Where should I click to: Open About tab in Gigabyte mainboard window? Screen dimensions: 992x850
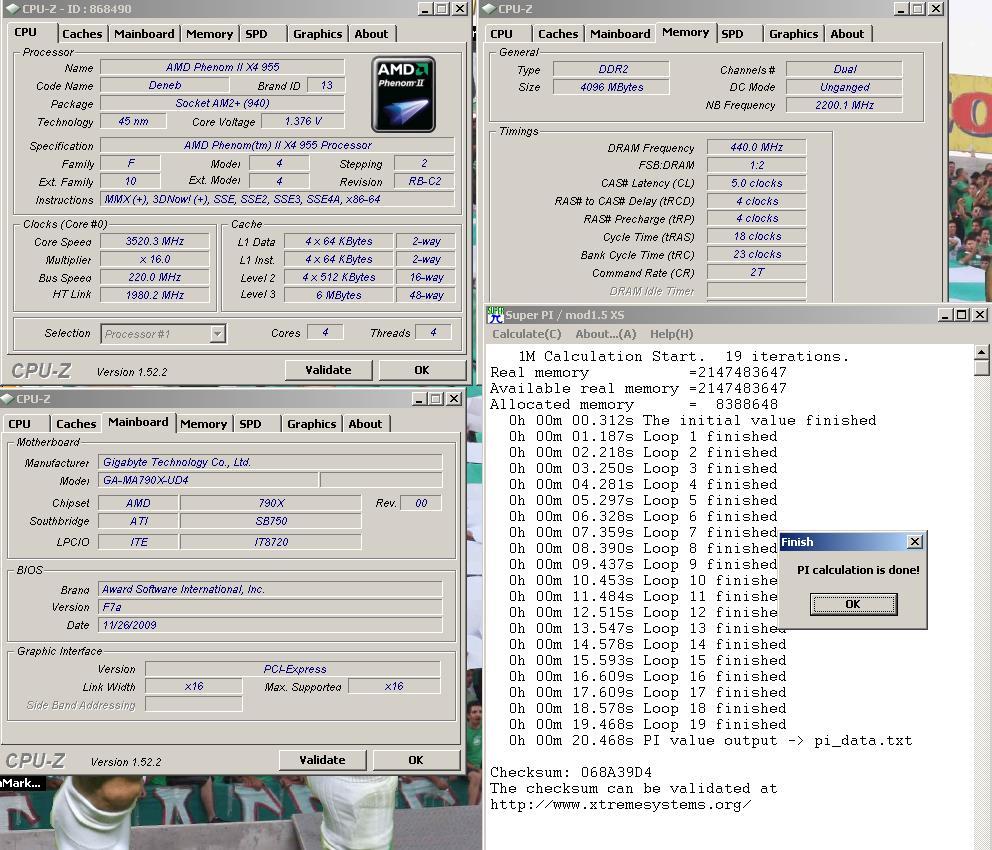click(365, 424)
